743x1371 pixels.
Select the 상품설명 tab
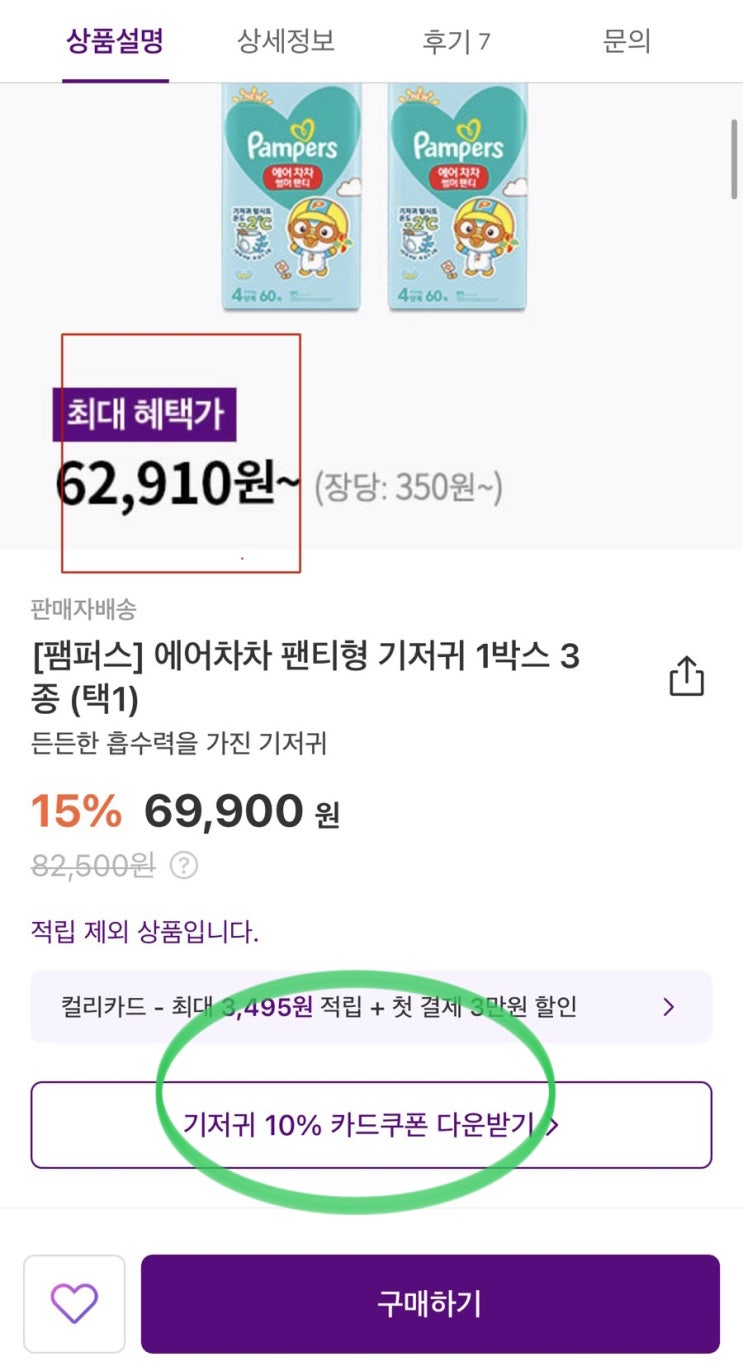[x=115, y=41]
